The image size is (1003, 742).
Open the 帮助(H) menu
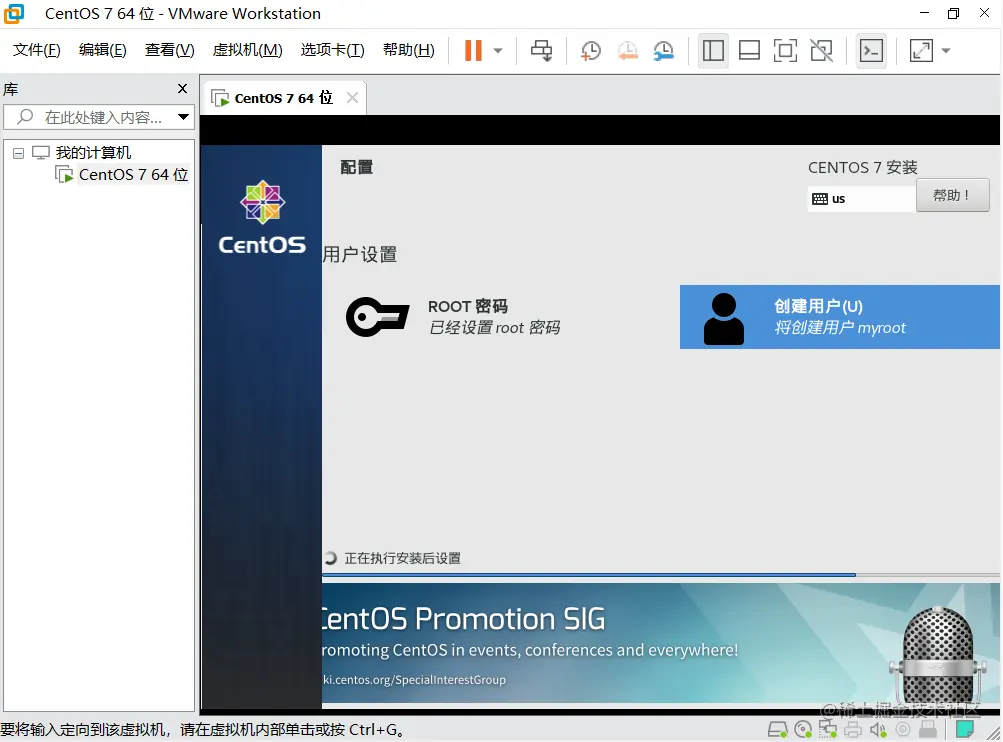pos(409,50)
